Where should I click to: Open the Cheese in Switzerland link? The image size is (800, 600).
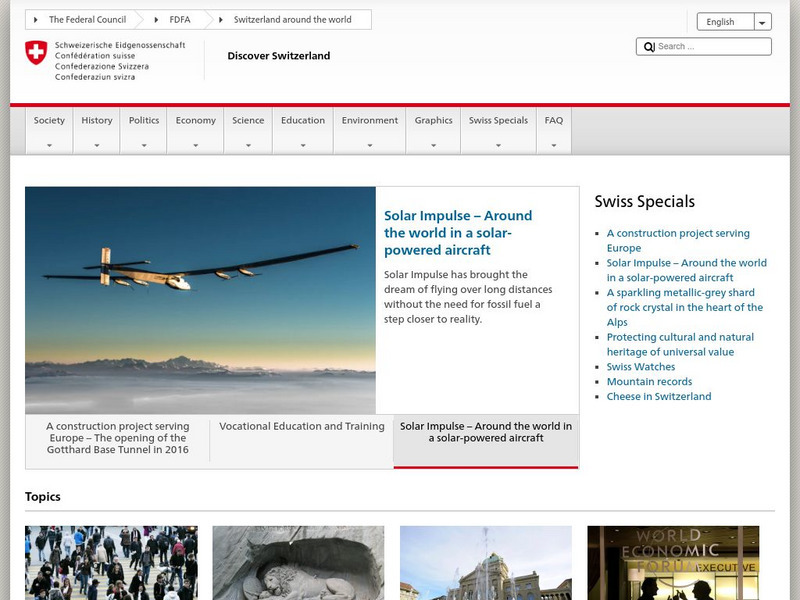point(659,396)
